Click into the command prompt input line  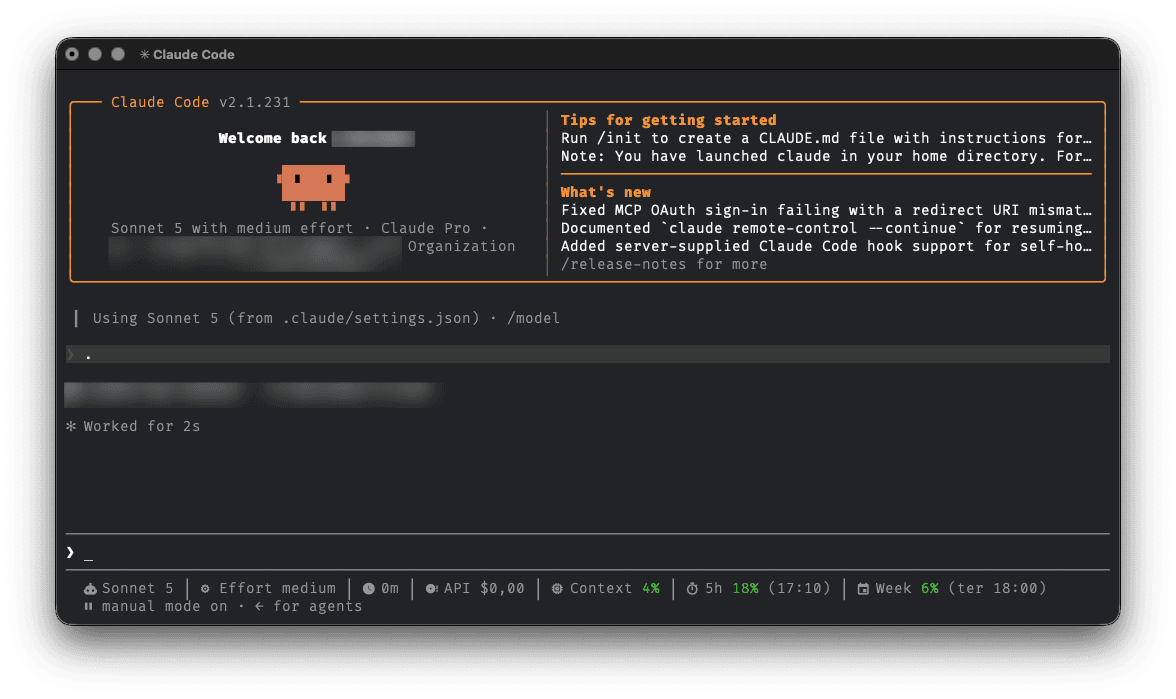click(x=587, y=552)
